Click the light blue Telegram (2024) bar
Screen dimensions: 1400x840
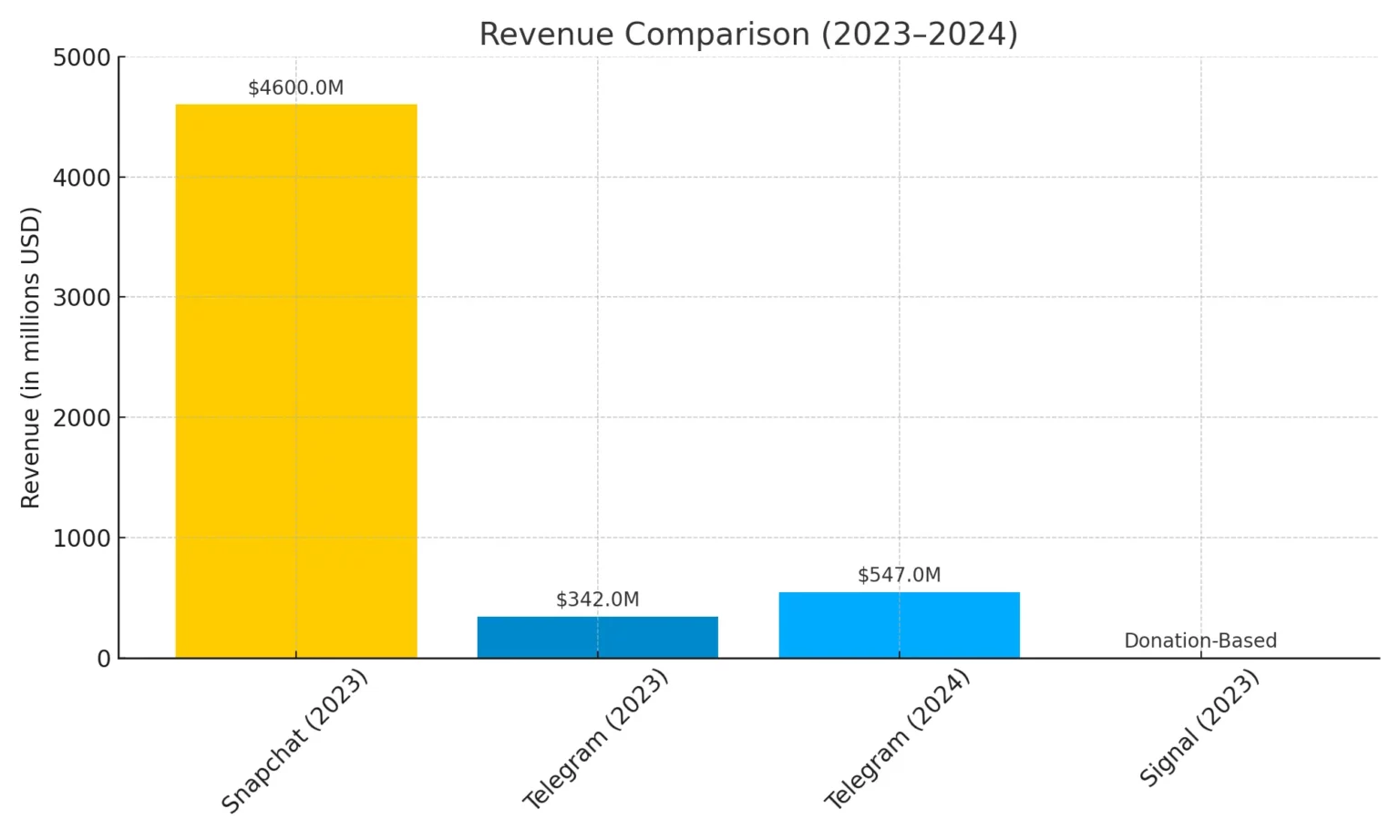[900, 625]
